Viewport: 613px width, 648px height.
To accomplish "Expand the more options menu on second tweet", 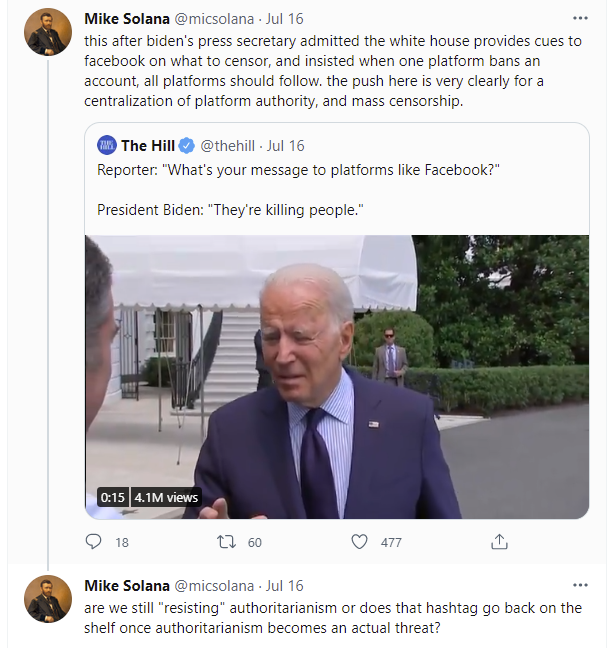I will pyautogui.click(x=580, y=585).
